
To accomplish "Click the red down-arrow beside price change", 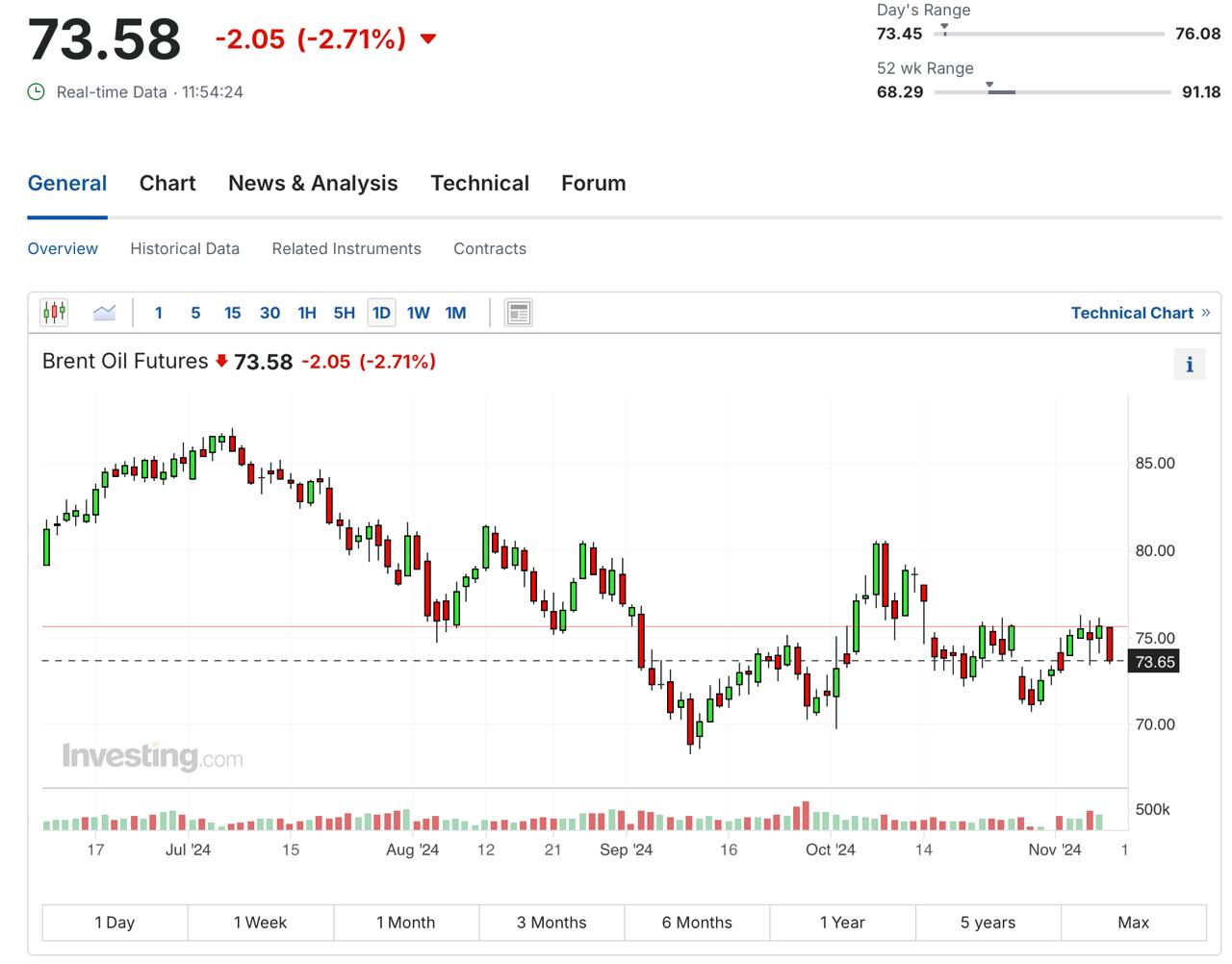I will point(428,39).
